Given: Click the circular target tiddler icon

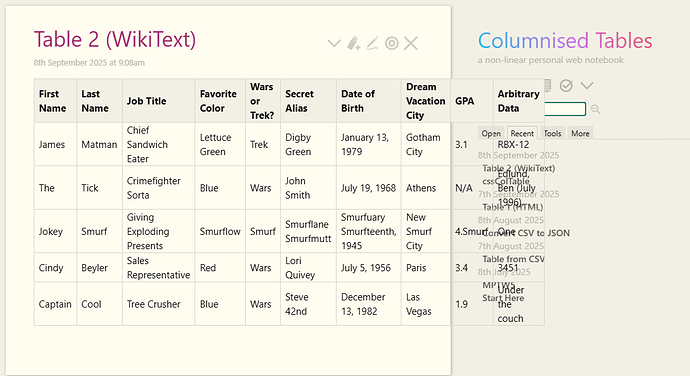Looking at the screenshot, I should (x=392, y=43).
